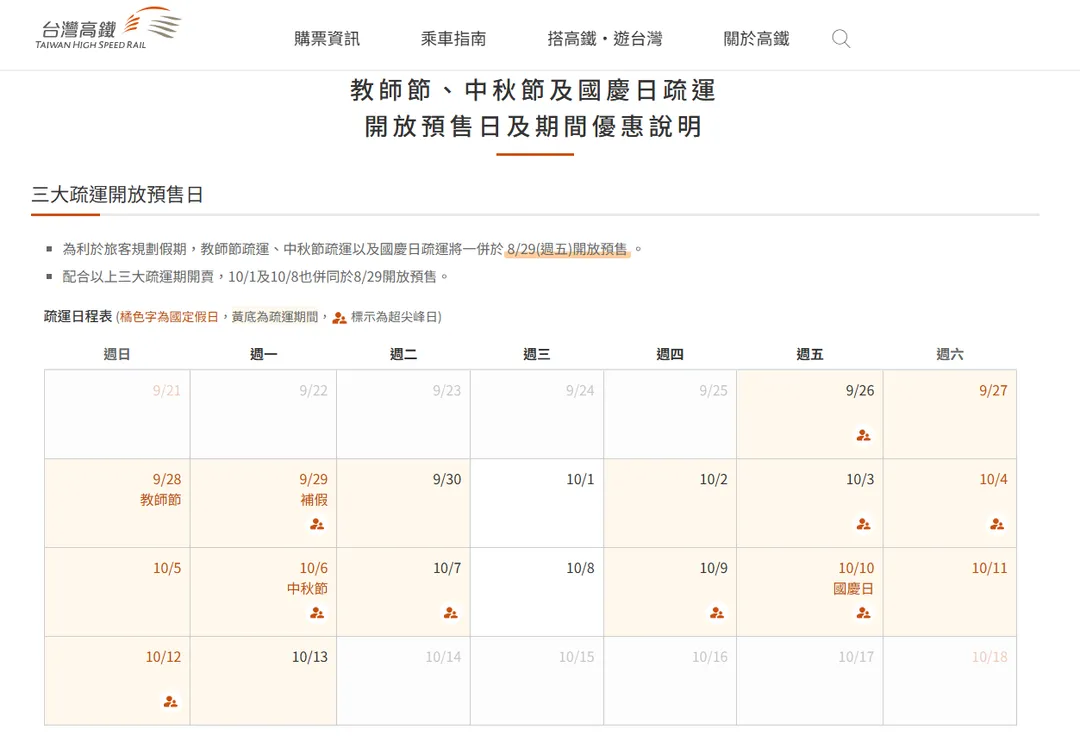Click peak-day icon on 10/7
Screen dimensions: 1080x740
450,613
